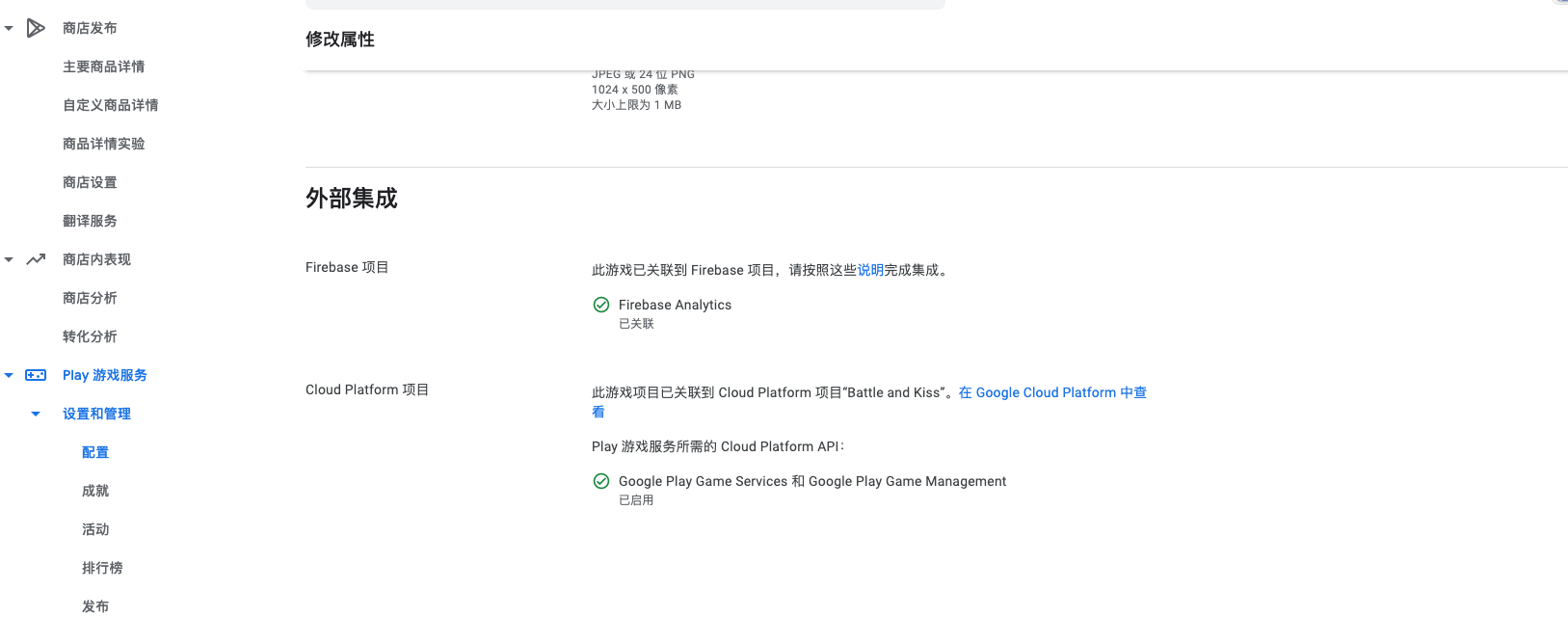Open 商店设置 menu item
The width and height of the screenshot is (1568, 617).
click(90, 182)
